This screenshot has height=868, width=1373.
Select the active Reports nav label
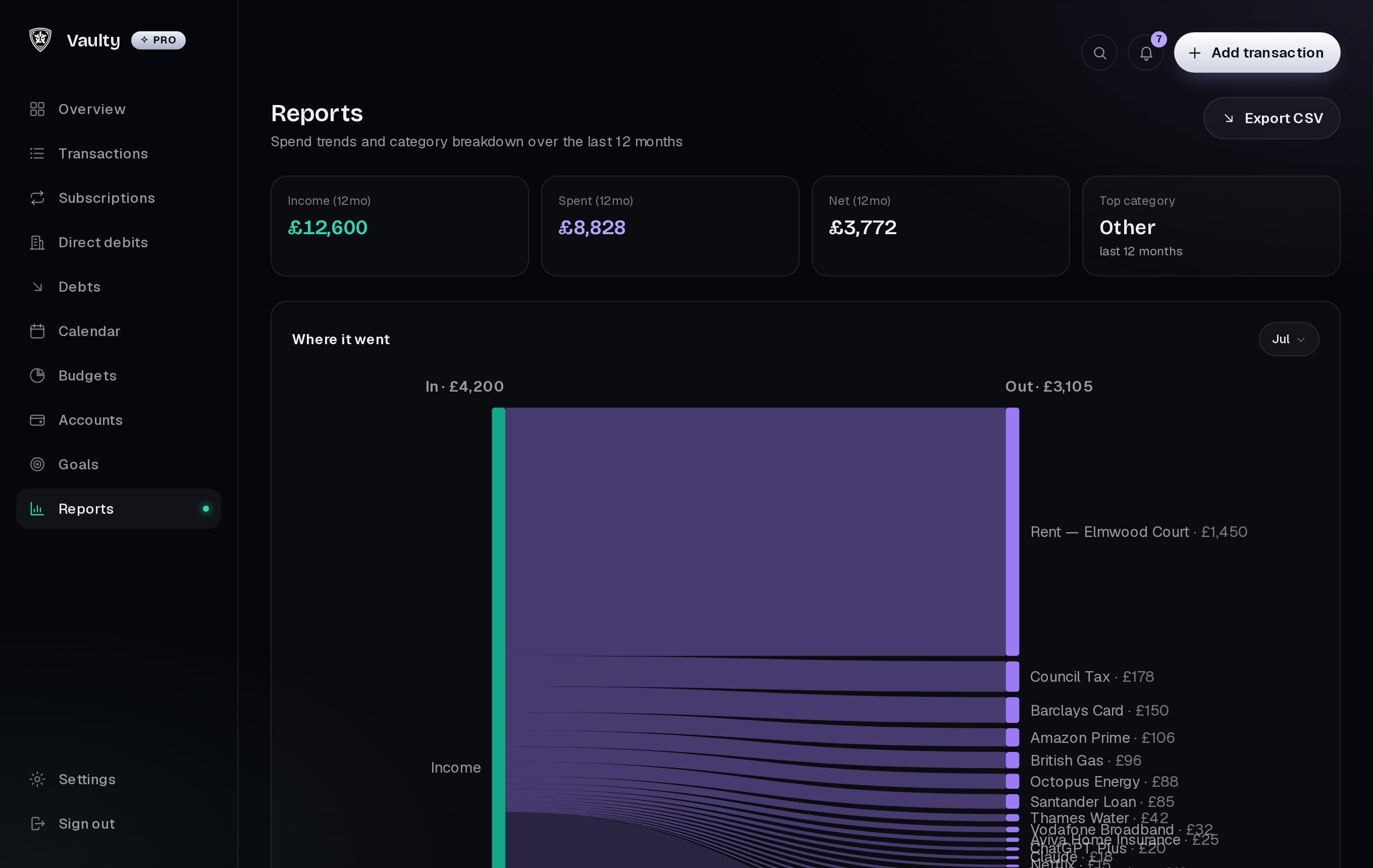coord(86,509)
